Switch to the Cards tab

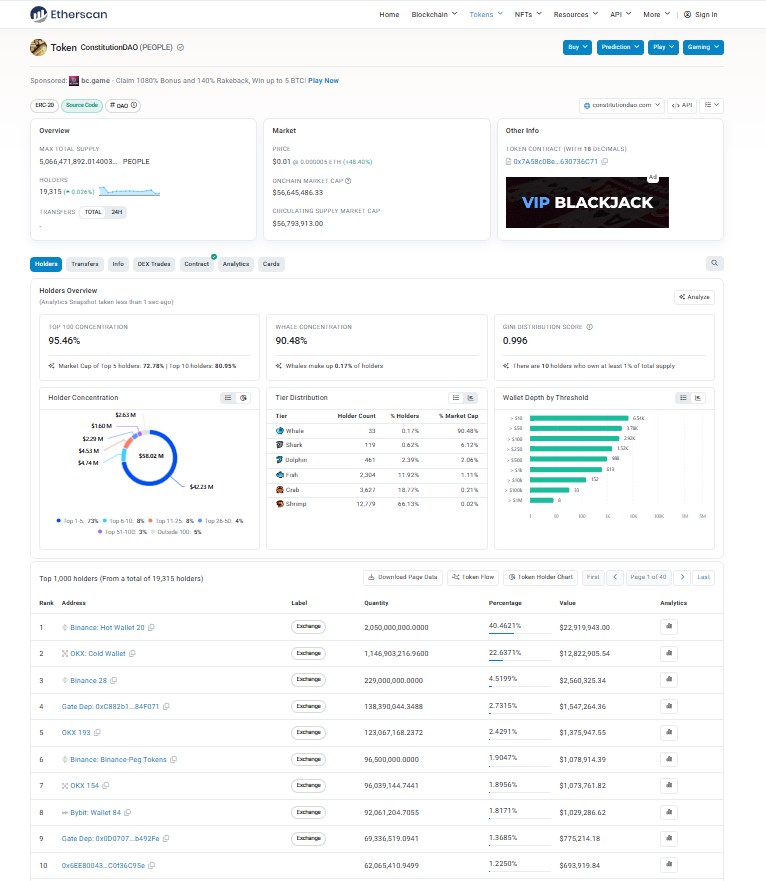click(x=271, y=264)
